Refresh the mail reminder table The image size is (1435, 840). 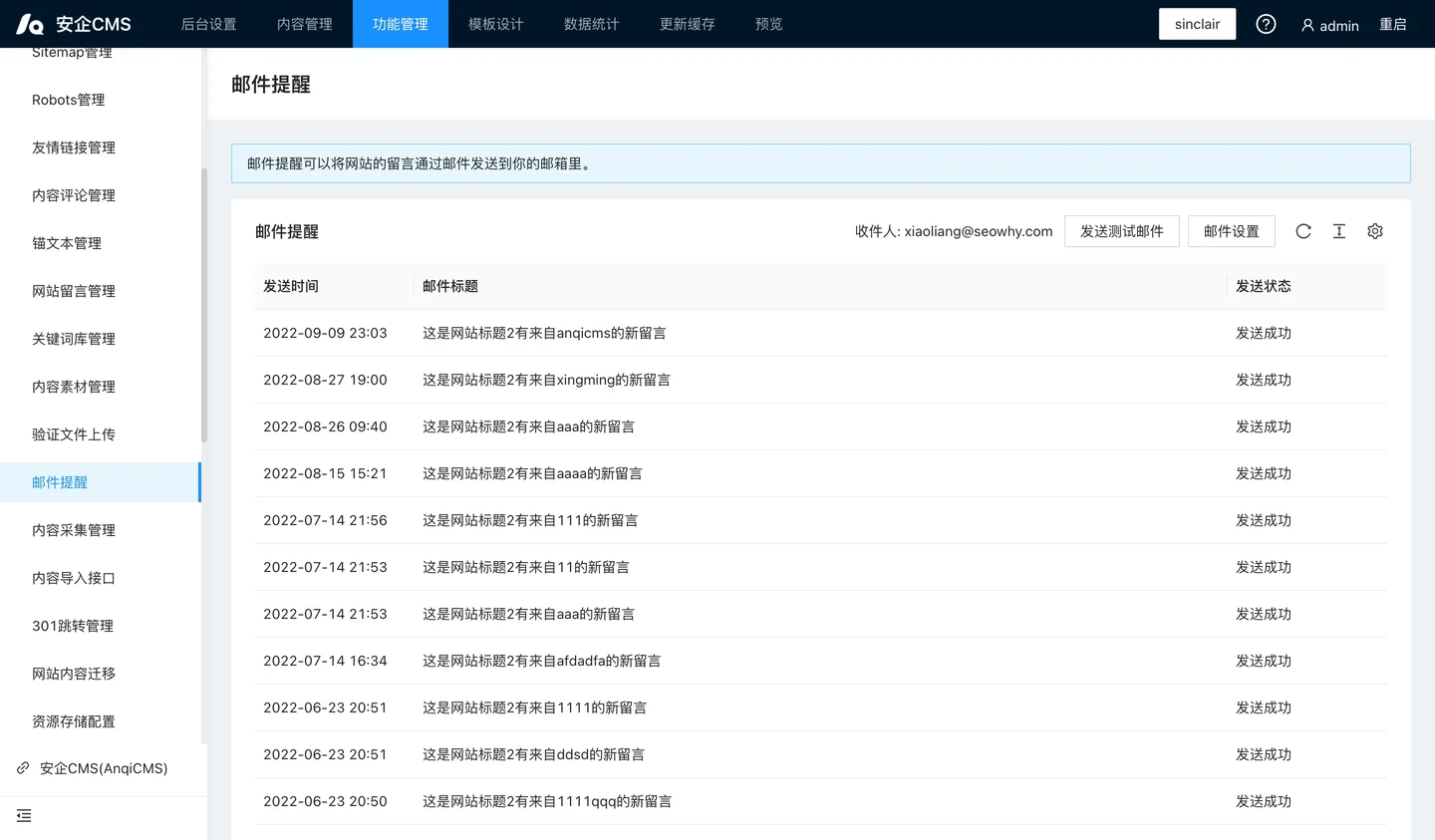tap(1303, 231)
